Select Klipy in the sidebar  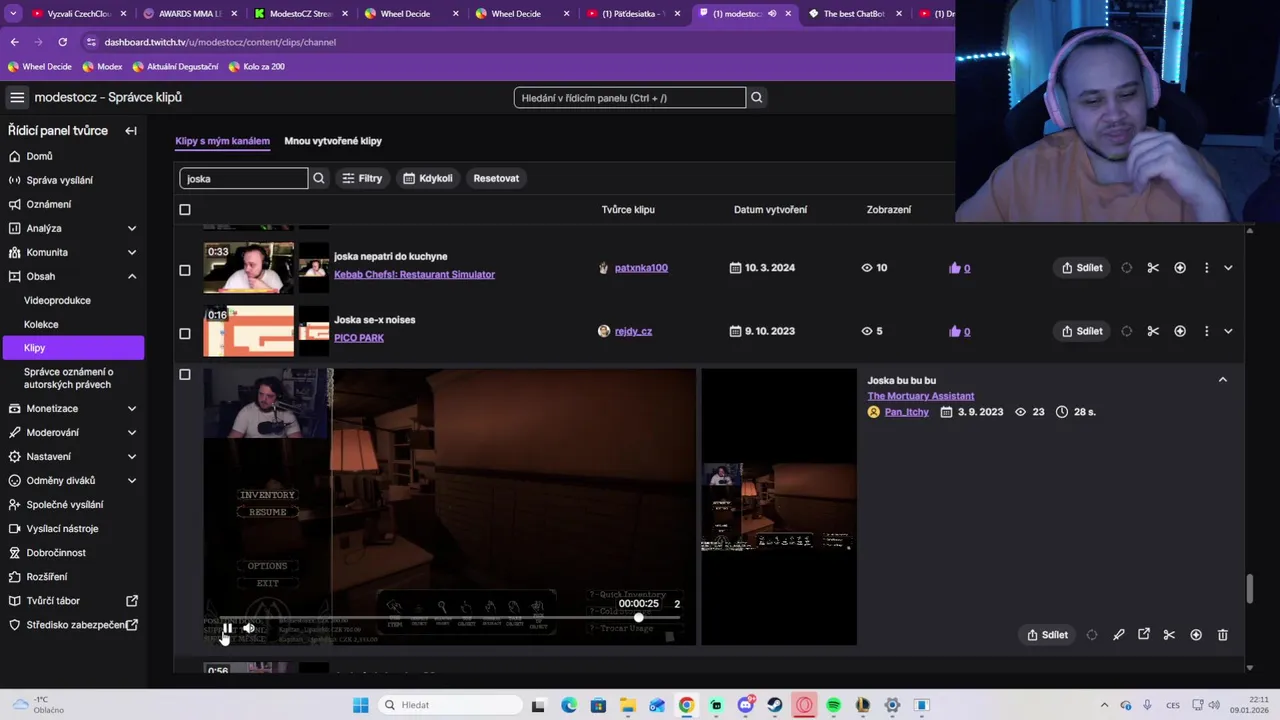tap(72, 348)
